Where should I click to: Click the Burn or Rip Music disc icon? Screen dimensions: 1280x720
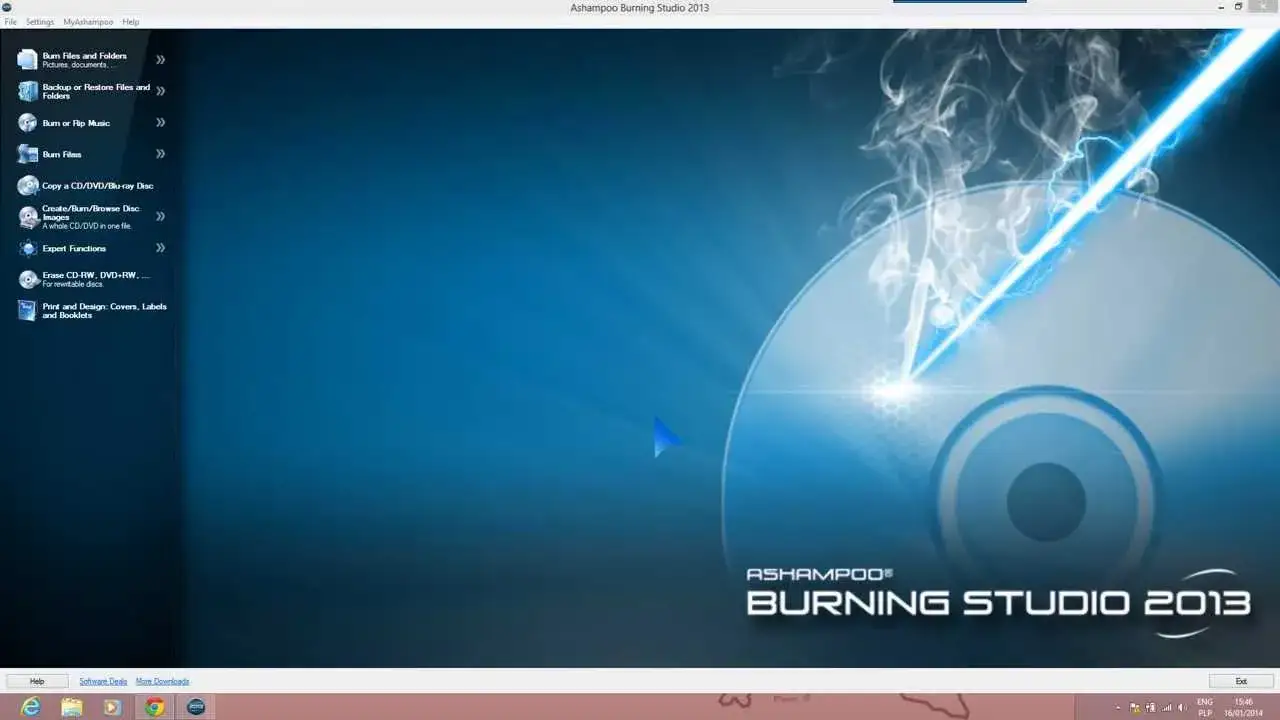click(x=28, y=123)
